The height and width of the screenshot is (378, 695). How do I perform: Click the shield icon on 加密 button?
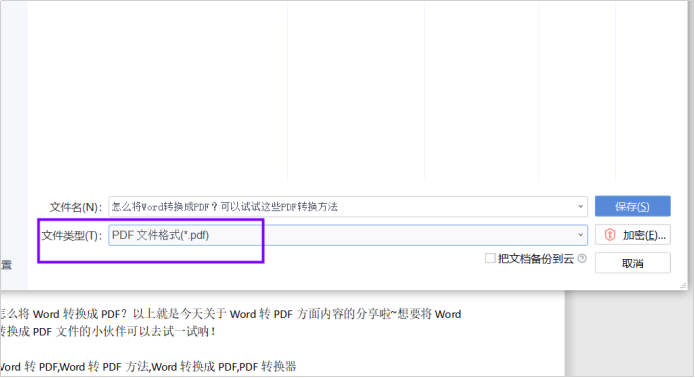pos(610,235)
